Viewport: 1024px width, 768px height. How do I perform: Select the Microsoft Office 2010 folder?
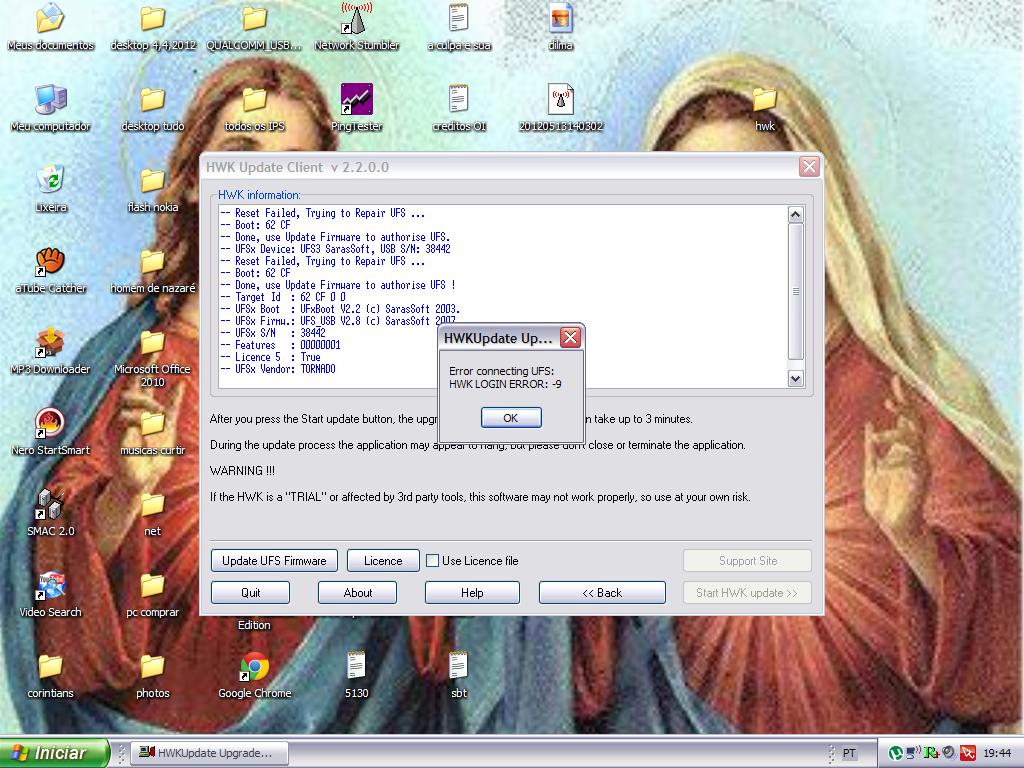153,358
